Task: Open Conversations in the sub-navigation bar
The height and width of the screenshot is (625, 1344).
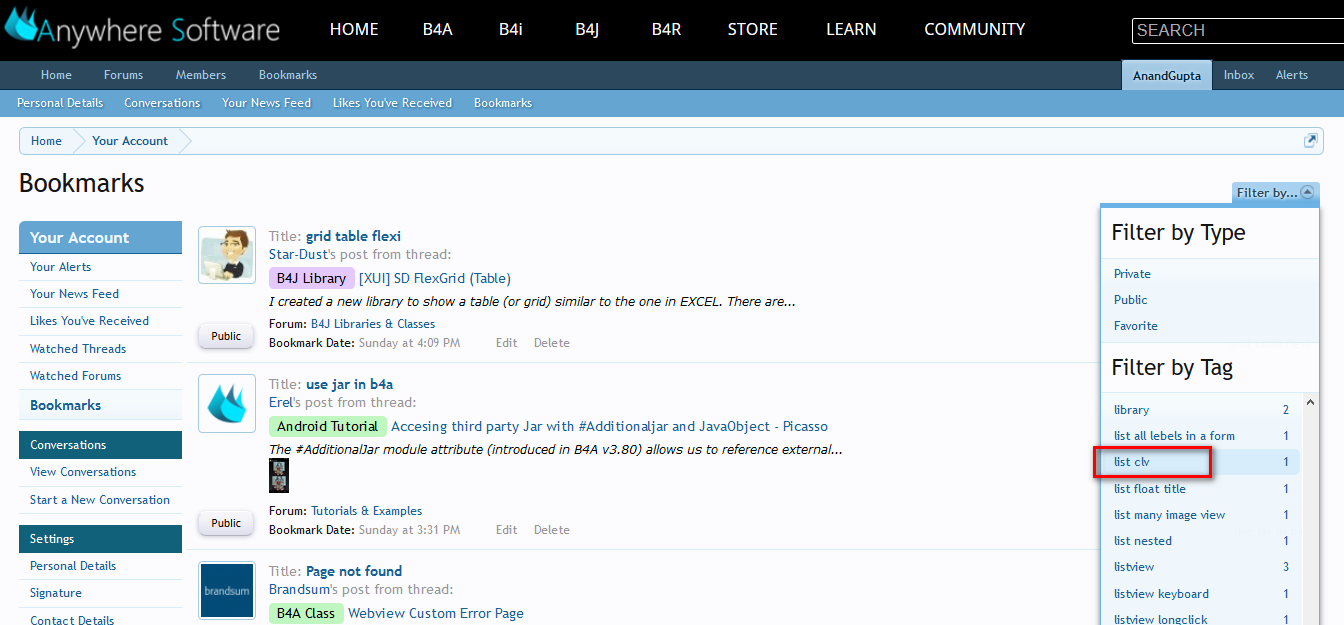Action: [162, 103]
